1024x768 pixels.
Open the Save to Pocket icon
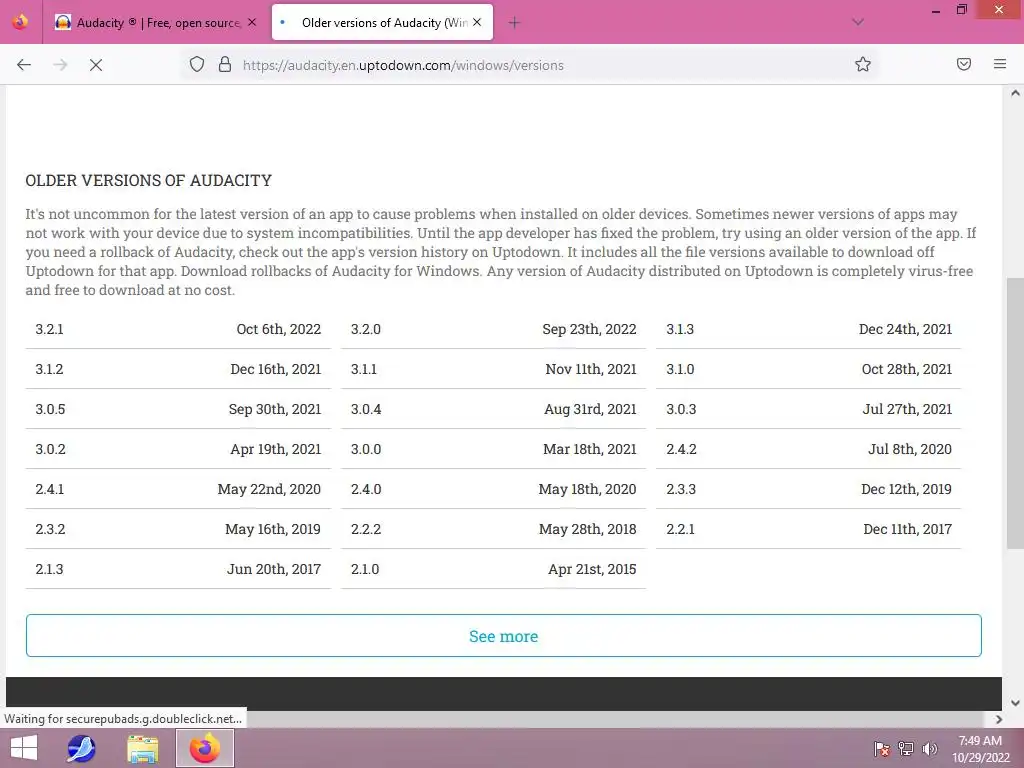(x=964, y=64)
